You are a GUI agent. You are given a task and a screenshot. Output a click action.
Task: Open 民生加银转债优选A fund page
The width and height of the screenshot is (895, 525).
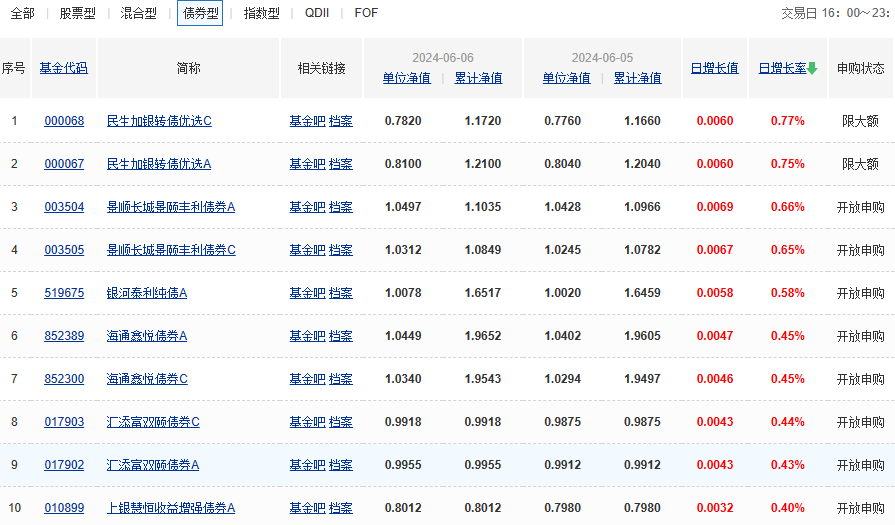pyautogui.click(x=159, y=164)
